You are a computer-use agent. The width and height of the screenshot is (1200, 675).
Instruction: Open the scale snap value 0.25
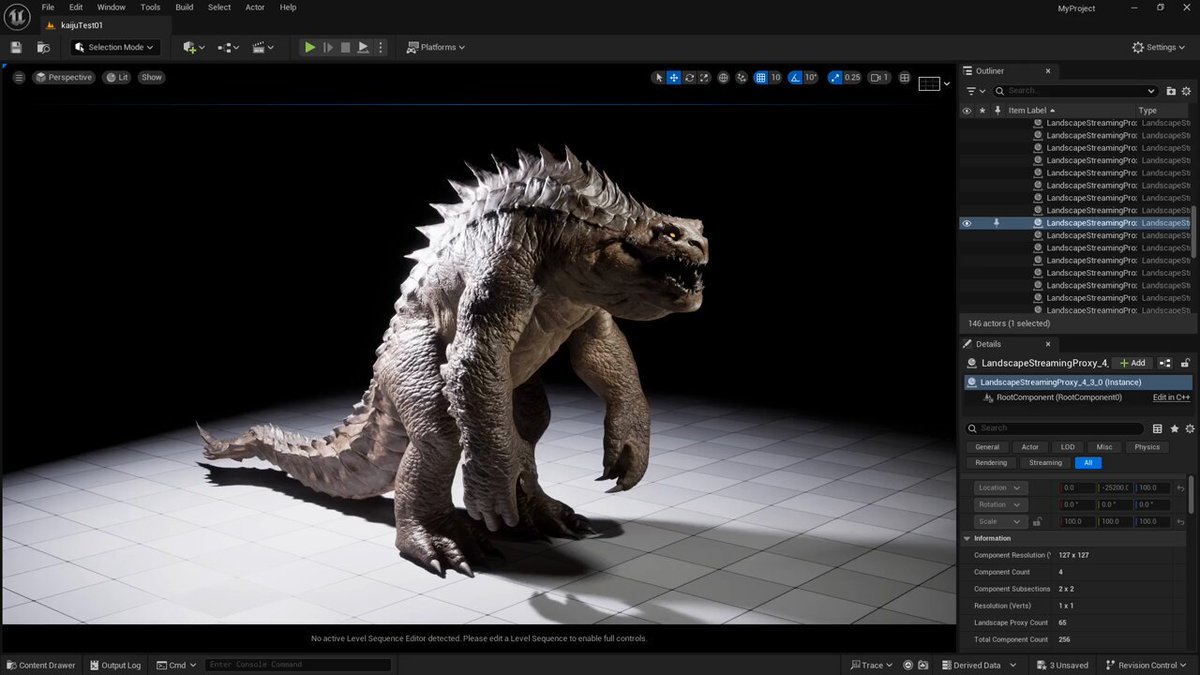tap(852, 77)
